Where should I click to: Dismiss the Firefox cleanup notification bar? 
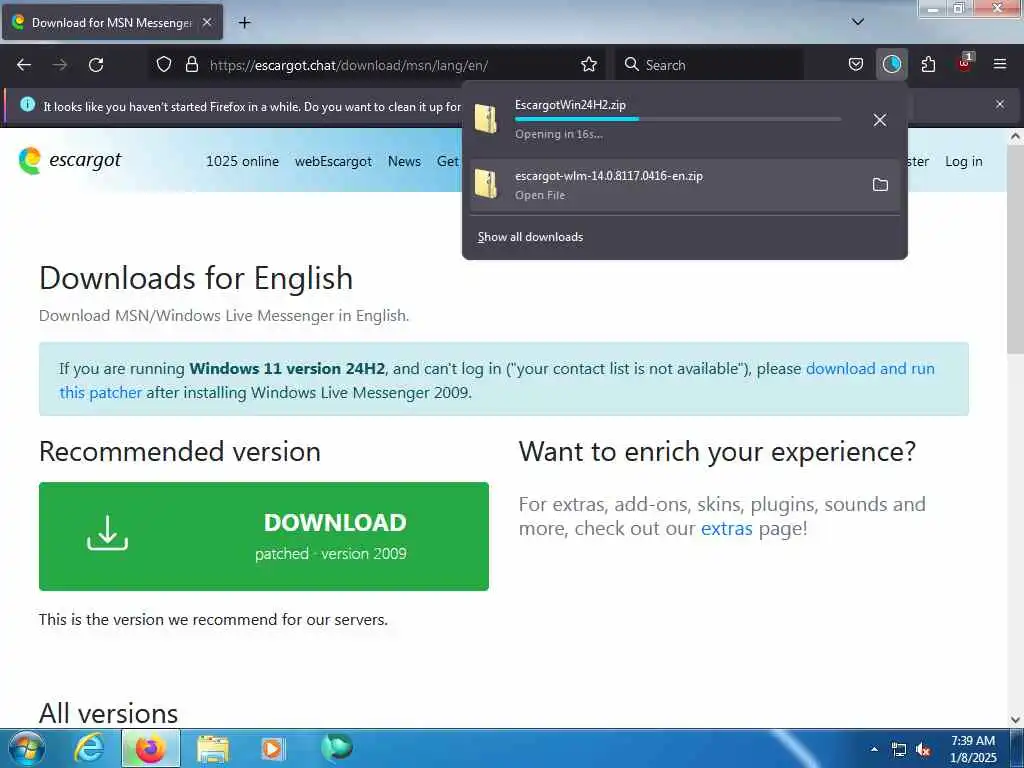[999, 104]
